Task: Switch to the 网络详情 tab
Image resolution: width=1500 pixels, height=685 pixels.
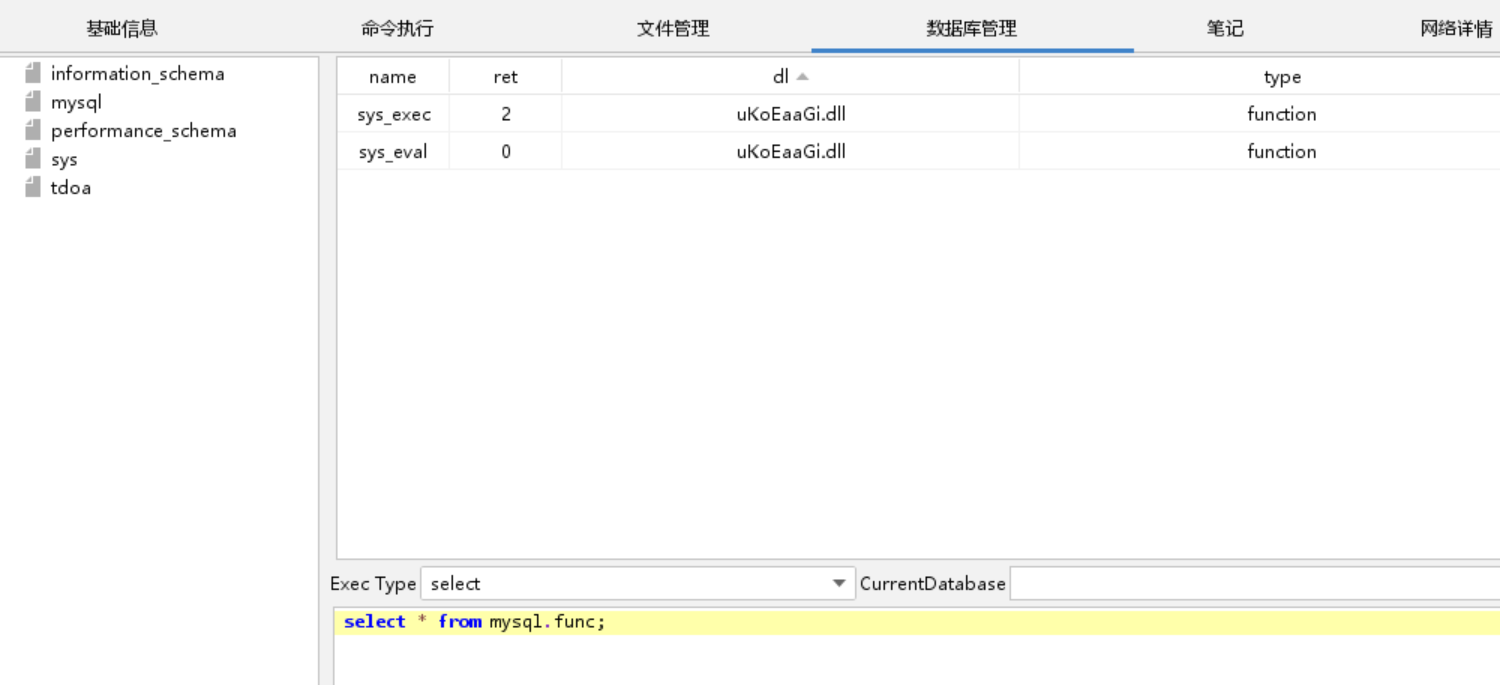Action: pos(1456,29)
